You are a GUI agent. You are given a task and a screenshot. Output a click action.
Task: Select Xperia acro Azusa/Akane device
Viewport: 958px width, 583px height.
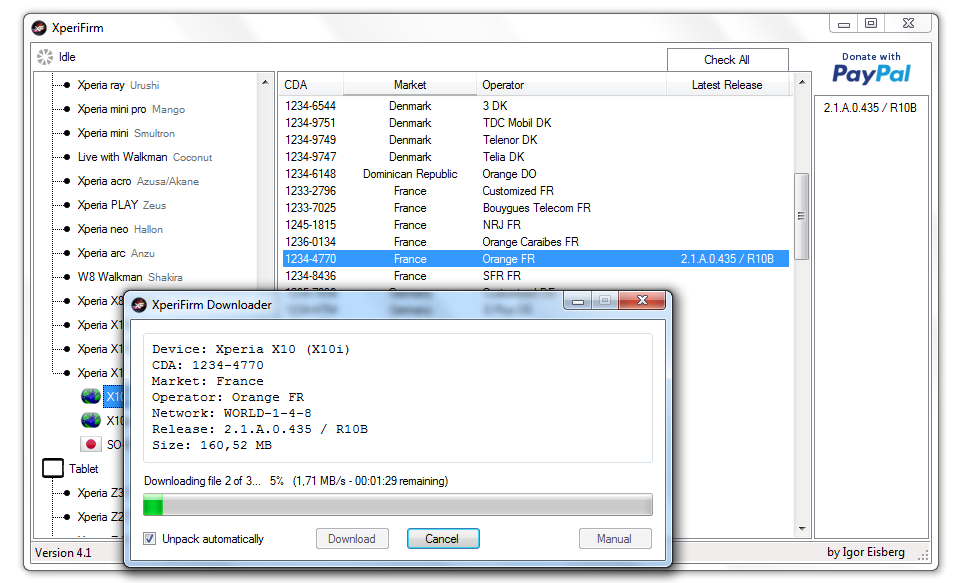[138, 181]
